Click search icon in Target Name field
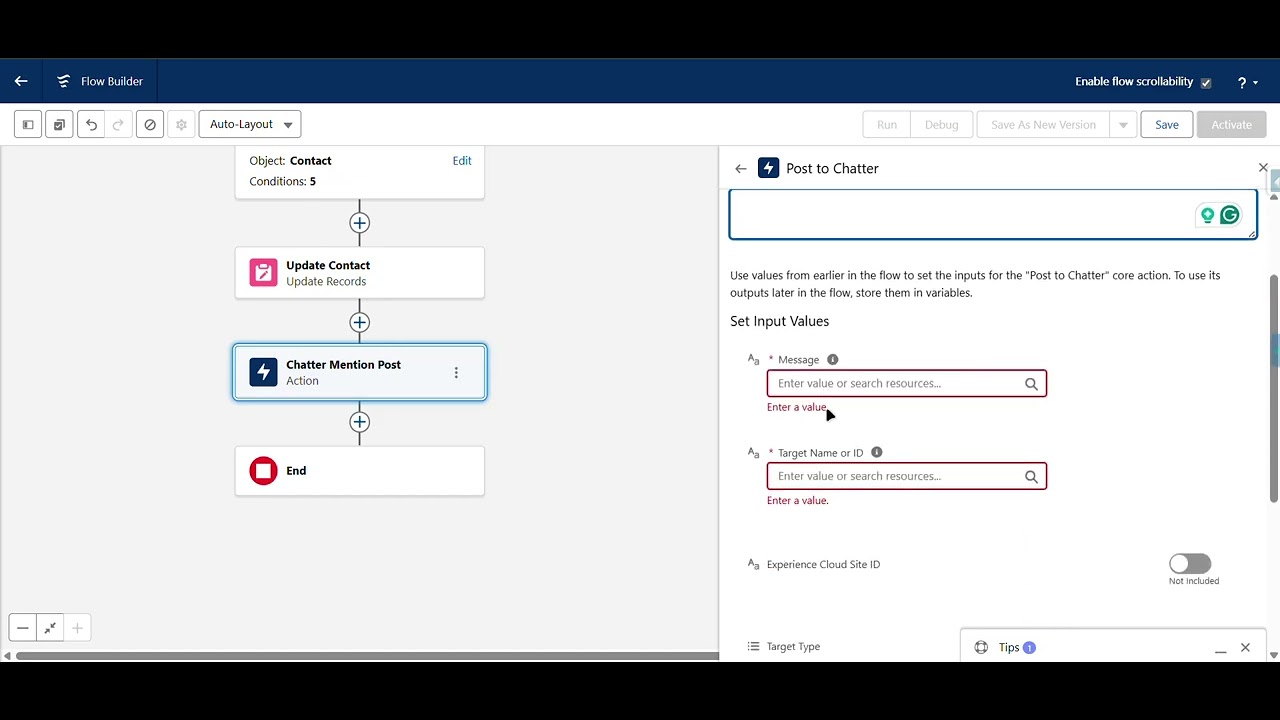 (1031, 477)
